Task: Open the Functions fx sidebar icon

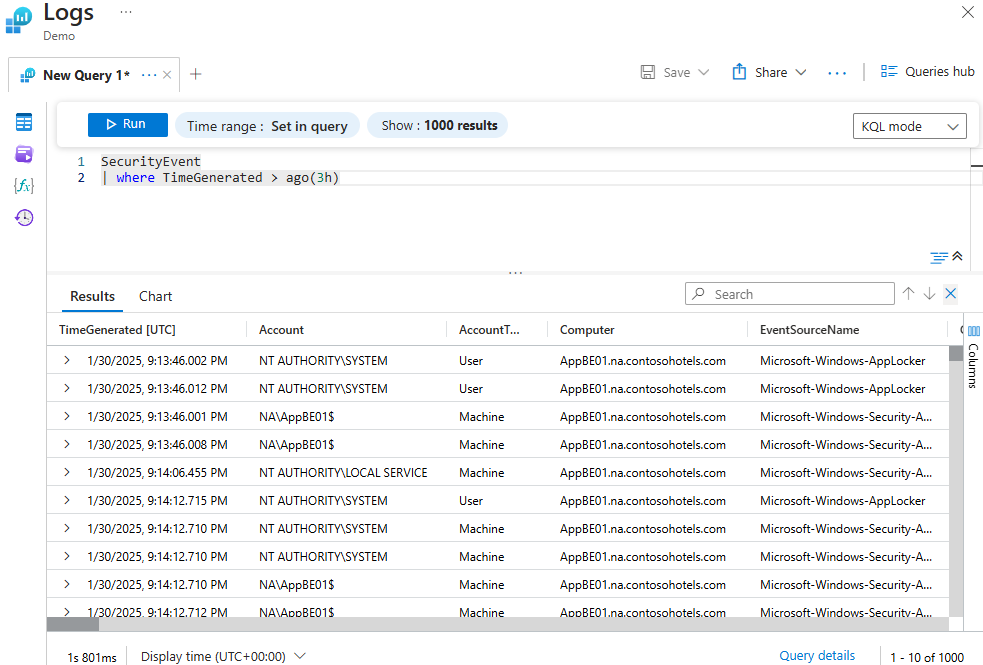Action: click(24, 186)
